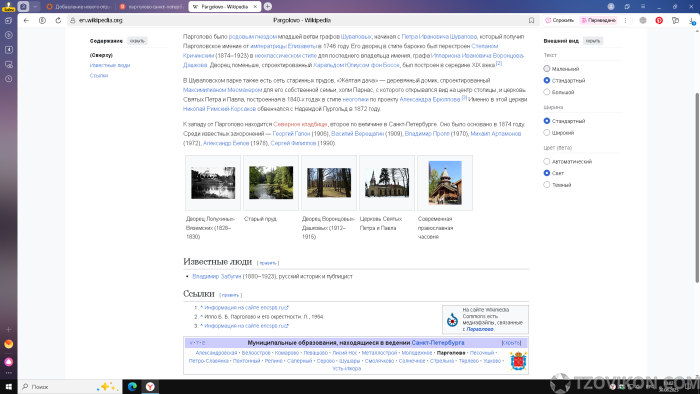Viewport: 700px width, 394px height.
Task: Click the padlock site info icon
Action: 73,21
